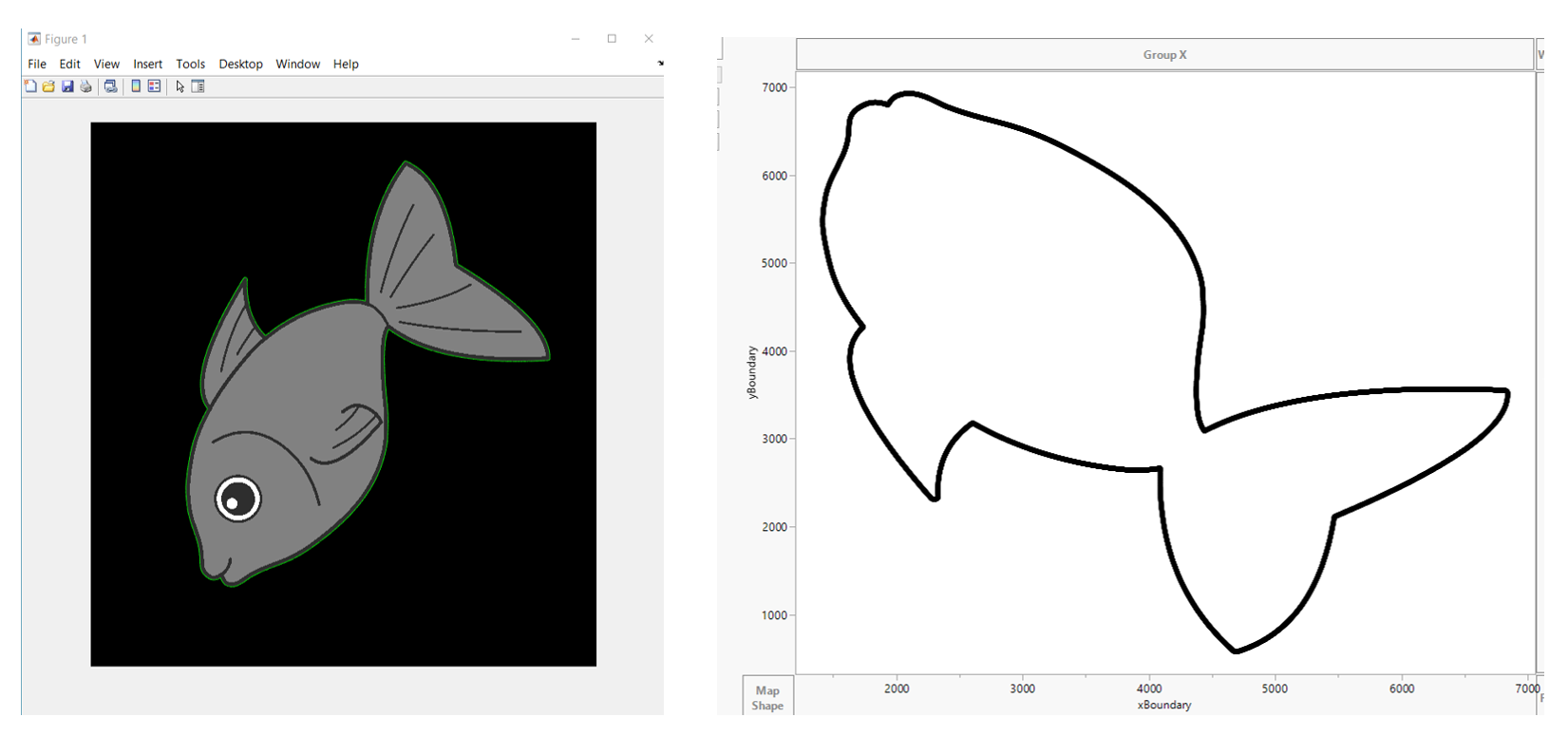The height and width of the screenshot is (736, 1568).
Task: Click the MATLAB logo in Figure 1 title bar
Action: (34, 39)
